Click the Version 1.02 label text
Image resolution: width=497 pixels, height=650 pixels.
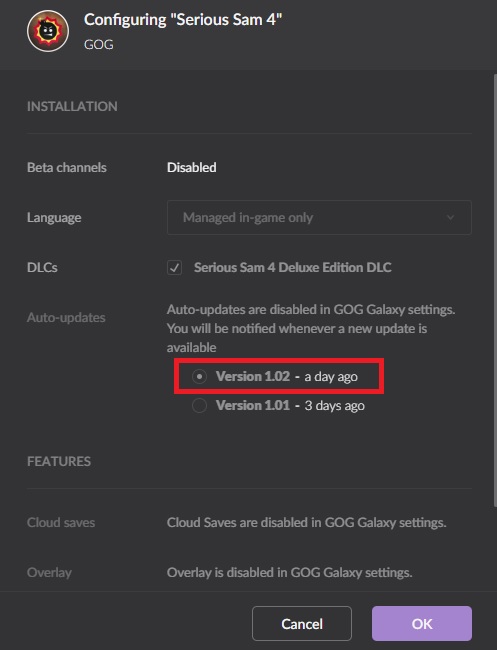(253, 376)
